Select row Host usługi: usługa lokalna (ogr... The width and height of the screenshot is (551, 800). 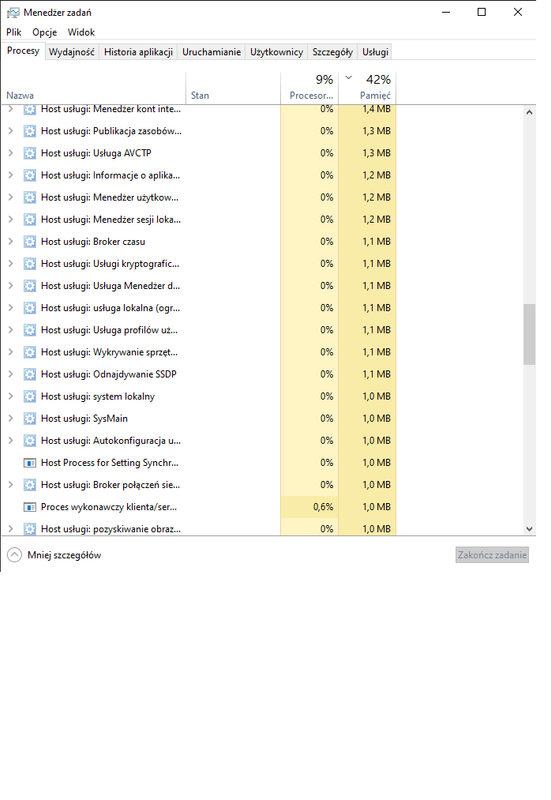coord(199,308)
